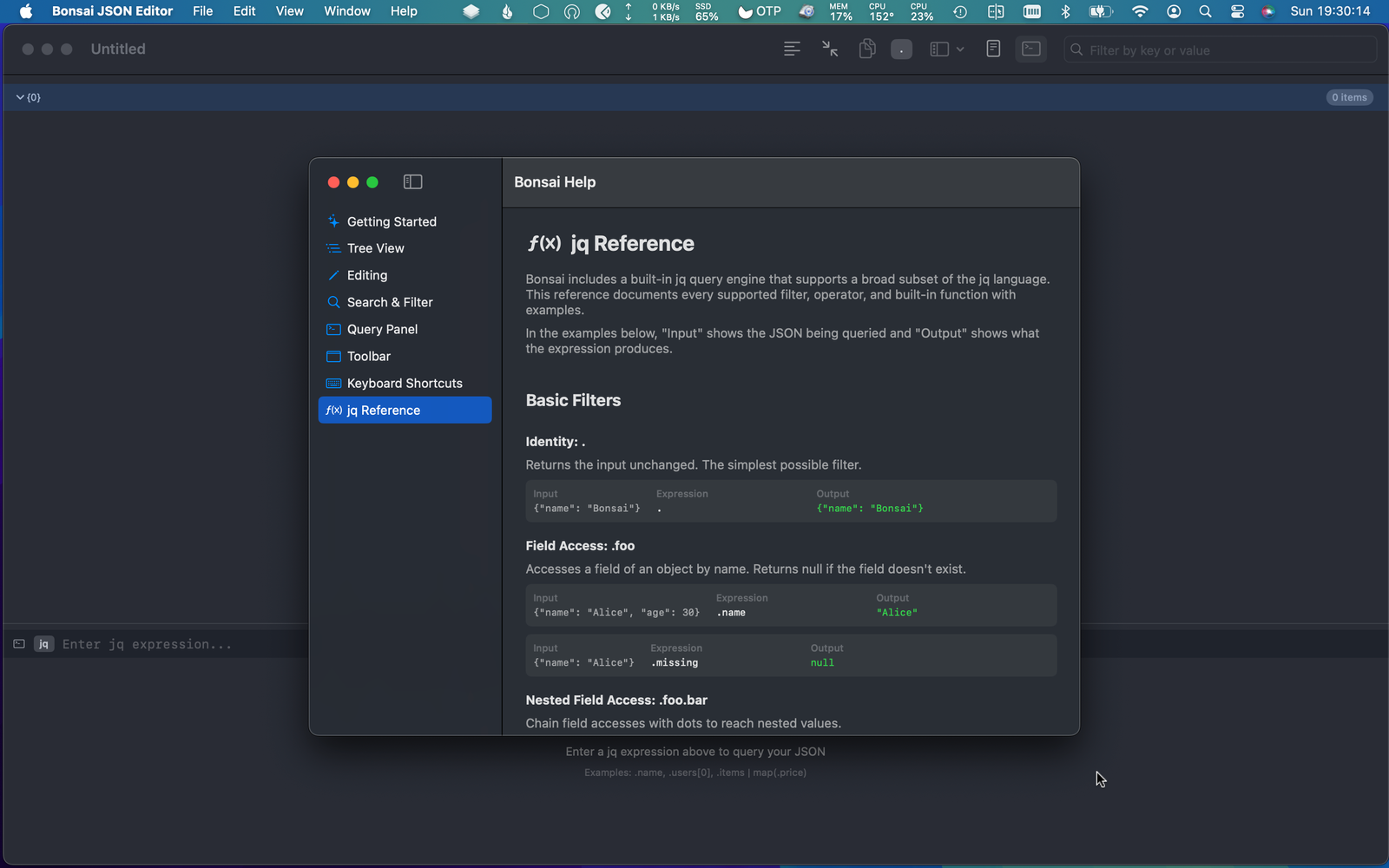The width and height of the screenshot is (1389, 868).
Task: Click the dot path toolbar button
Action: 901,49
